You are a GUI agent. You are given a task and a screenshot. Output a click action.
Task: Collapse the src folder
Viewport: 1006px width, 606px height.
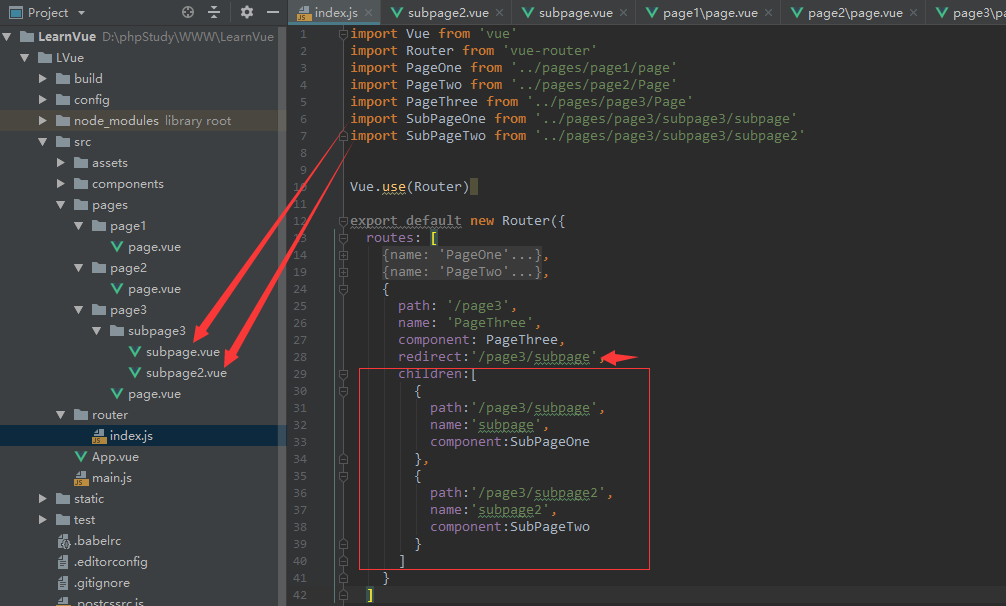coord(43,142)
